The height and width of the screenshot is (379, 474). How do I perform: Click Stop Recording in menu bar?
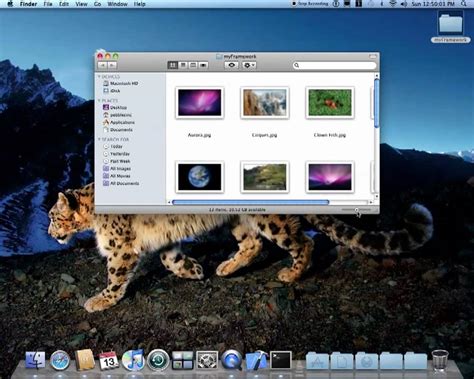coord(310,4)
